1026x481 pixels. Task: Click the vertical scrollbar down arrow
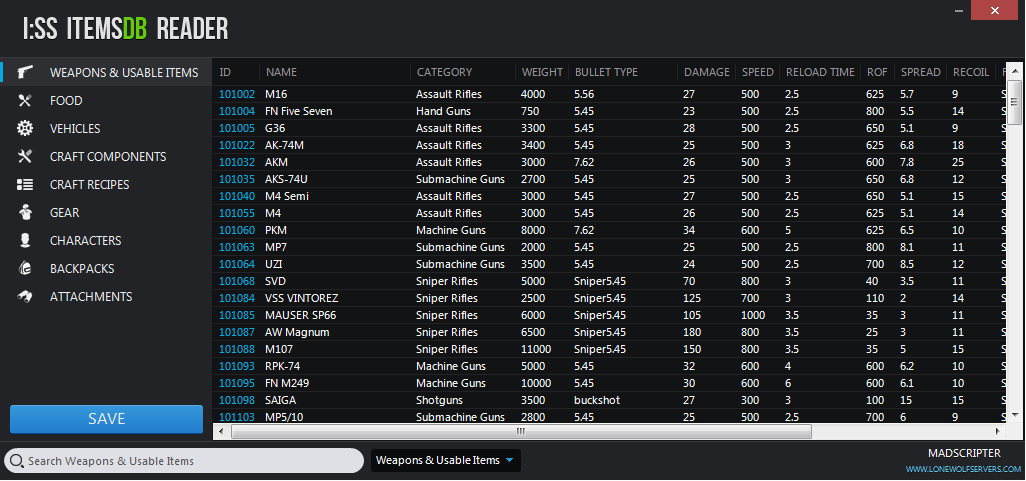(1014, 416)
